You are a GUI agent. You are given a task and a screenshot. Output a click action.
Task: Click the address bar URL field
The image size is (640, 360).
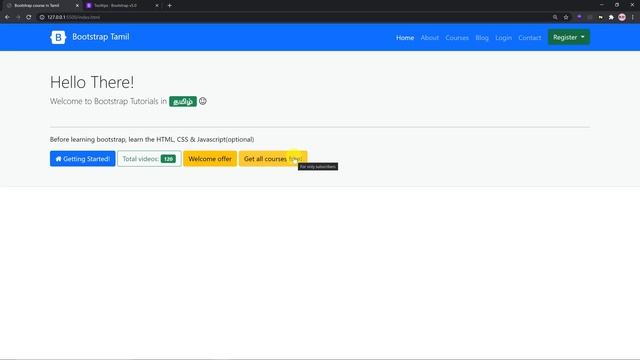pos(294,17)
